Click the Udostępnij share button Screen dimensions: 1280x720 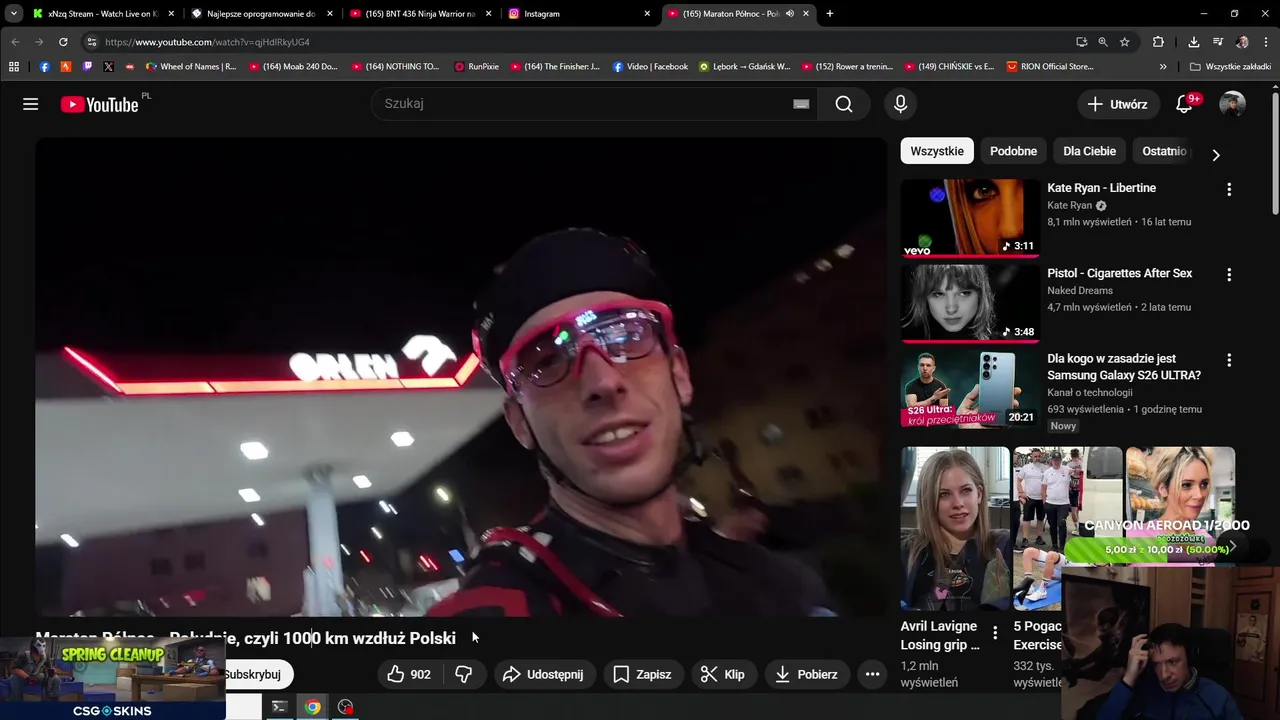[543, 674]
